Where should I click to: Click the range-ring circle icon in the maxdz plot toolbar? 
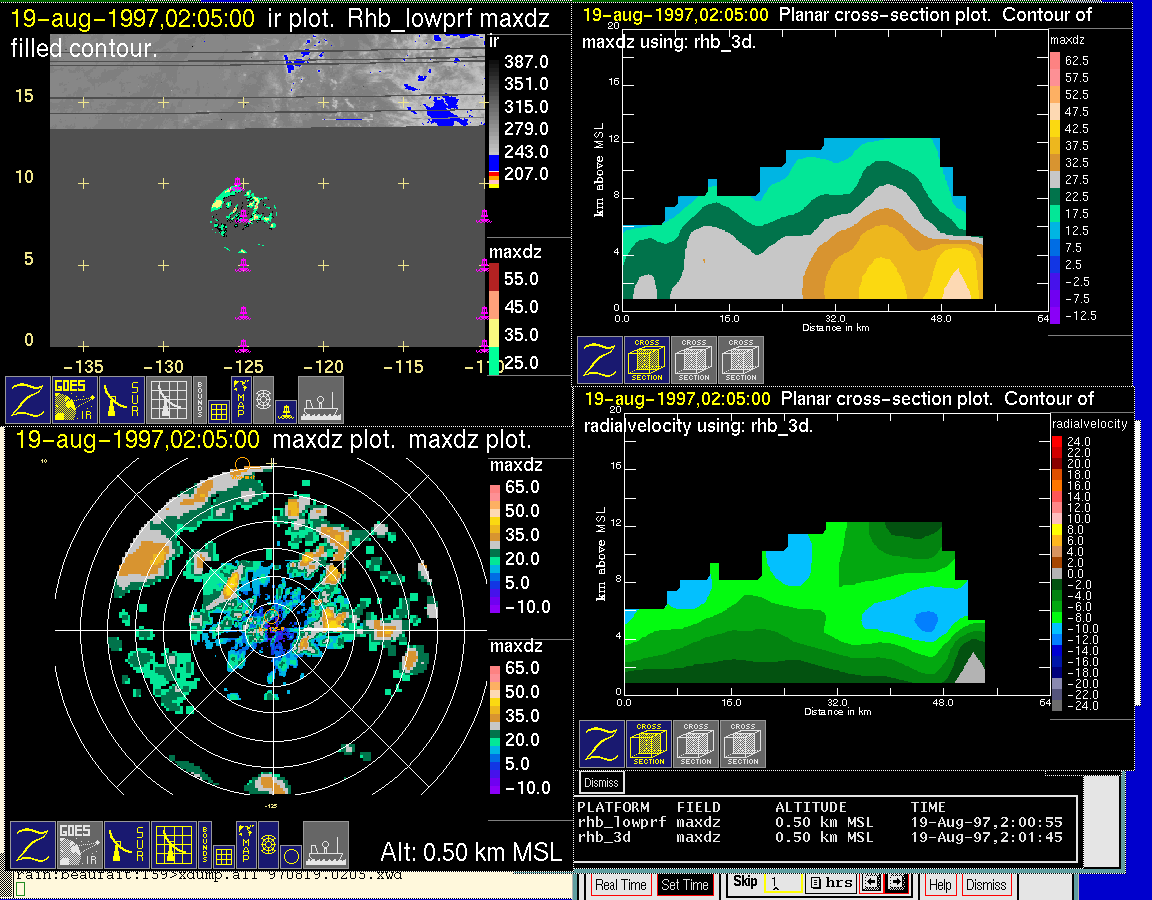[x=290, y=856]
